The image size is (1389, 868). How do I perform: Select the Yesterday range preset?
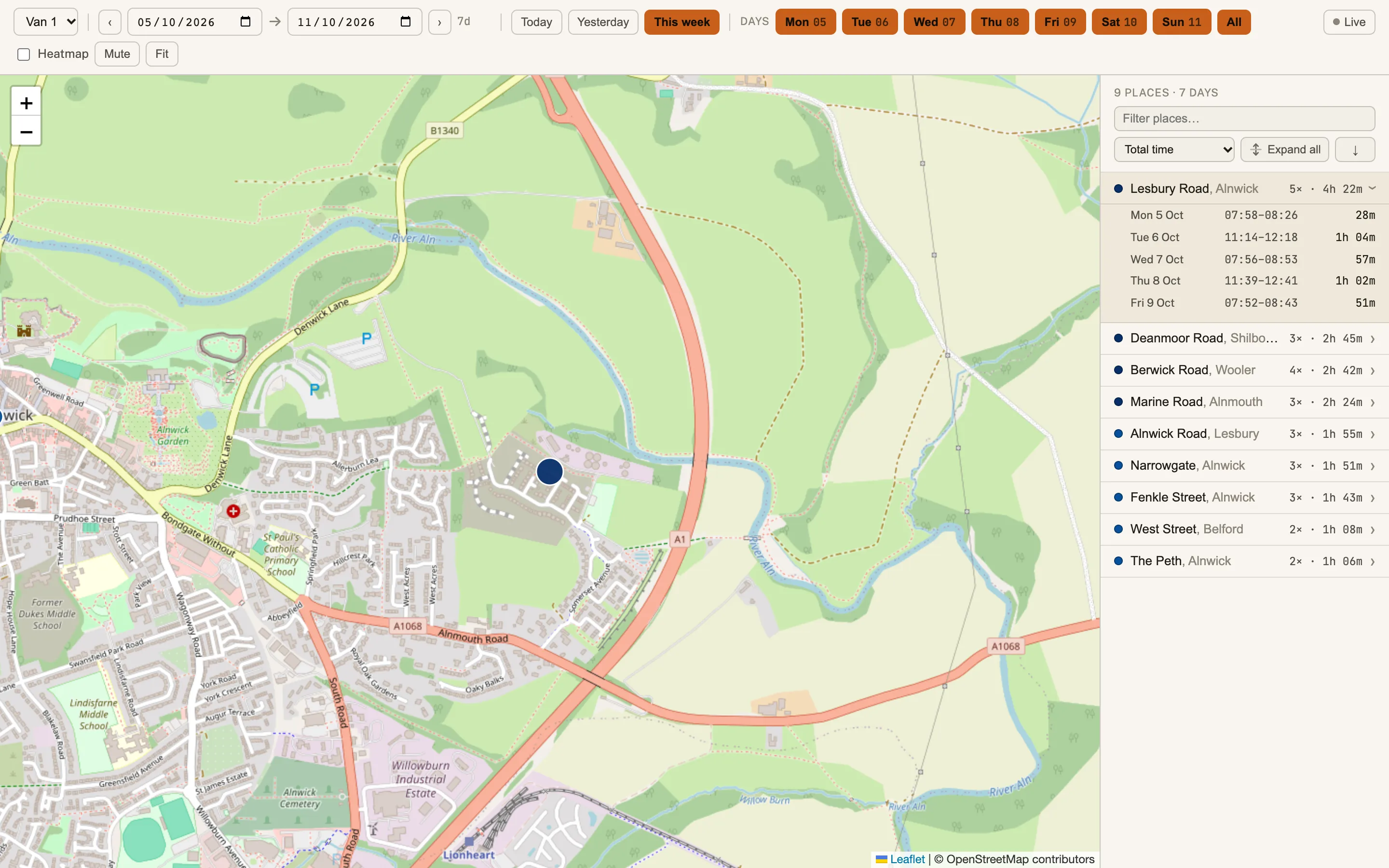[603, 22]
